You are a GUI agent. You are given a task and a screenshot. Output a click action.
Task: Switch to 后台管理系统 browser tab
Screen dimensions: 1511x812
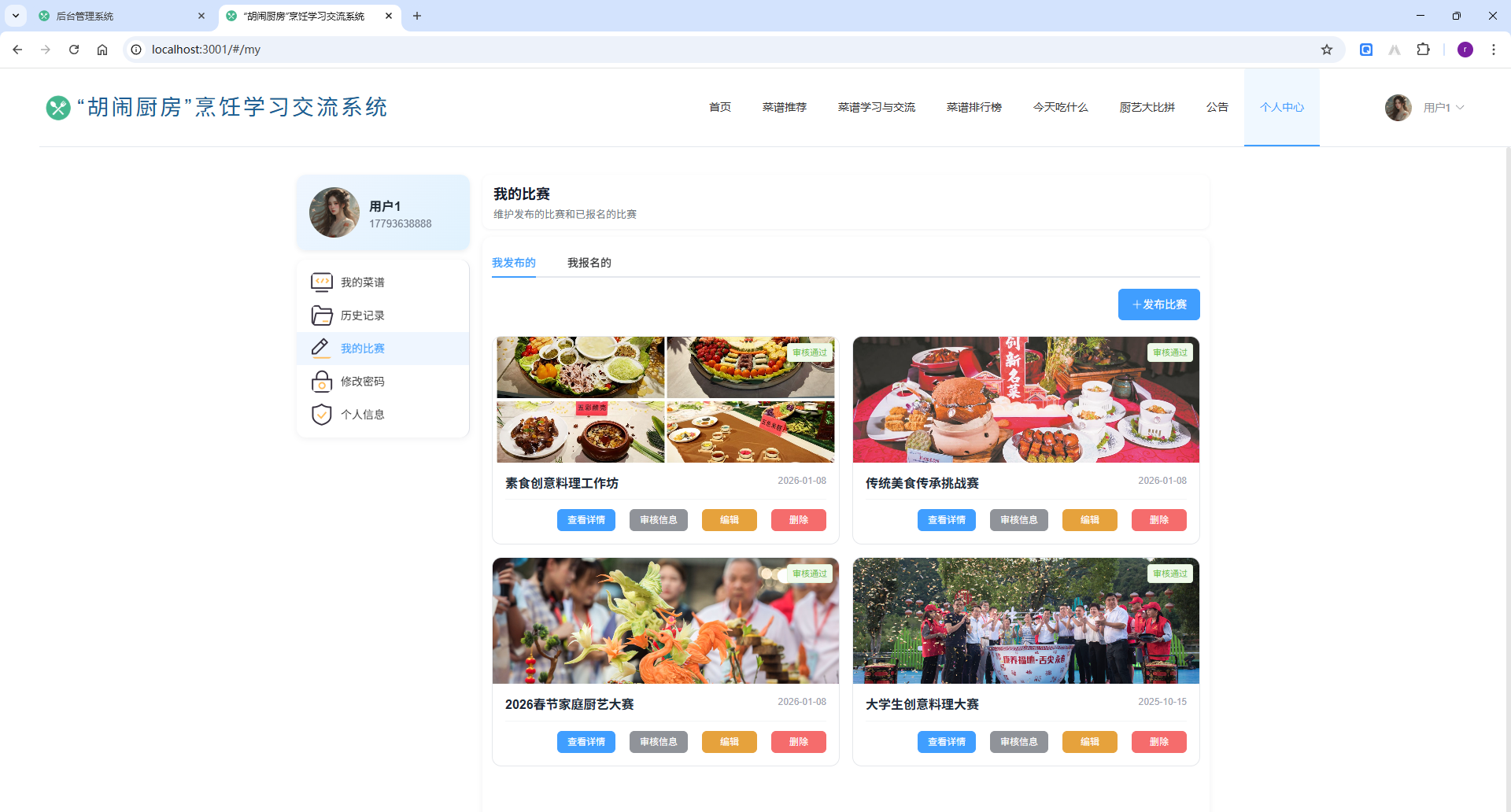point(122,16)
